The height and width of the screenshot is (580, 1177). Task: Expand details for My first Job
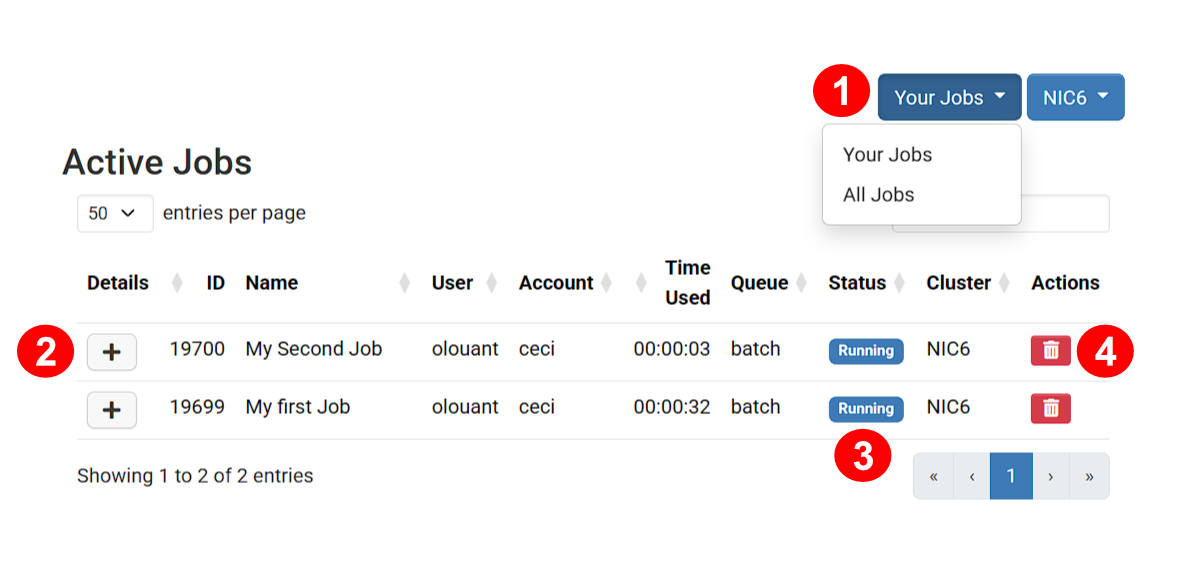(112, 410)
